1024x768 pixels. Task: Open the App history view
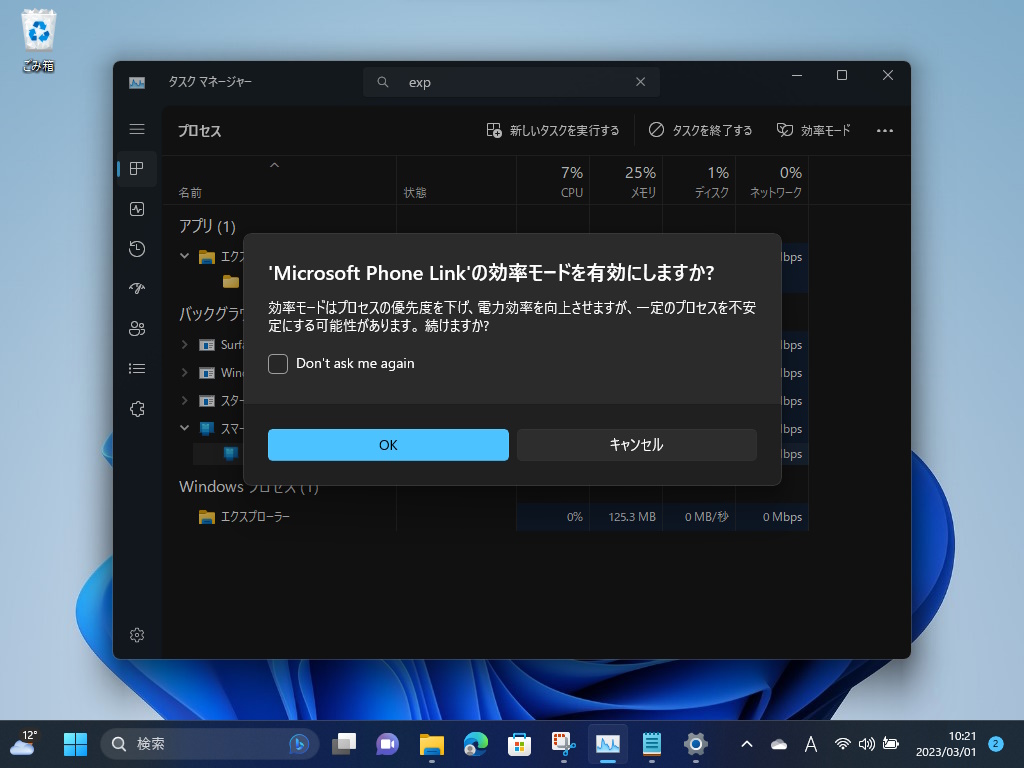[137, 249]
